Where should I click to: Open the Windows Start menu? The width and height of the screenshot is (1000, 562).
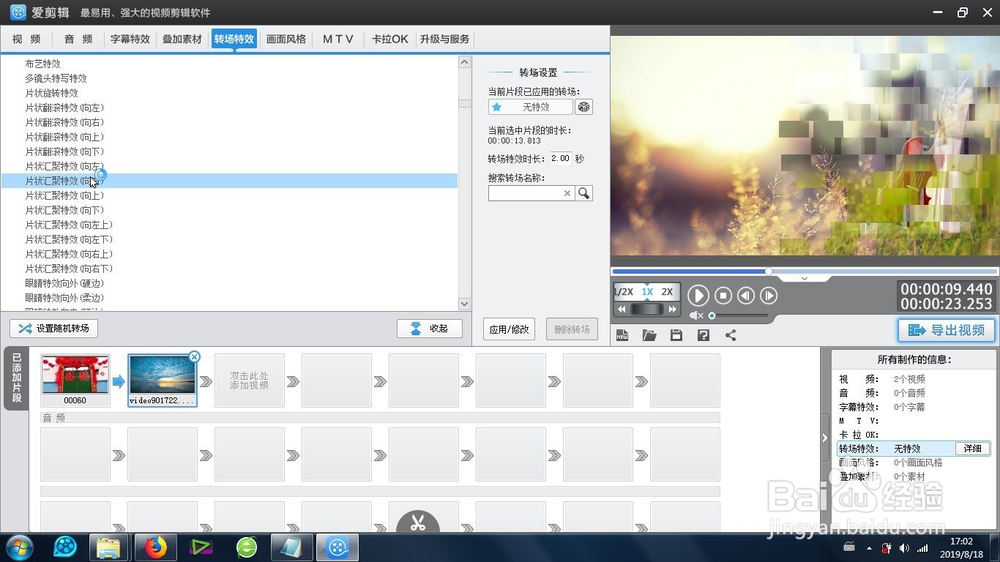(19, 547)
